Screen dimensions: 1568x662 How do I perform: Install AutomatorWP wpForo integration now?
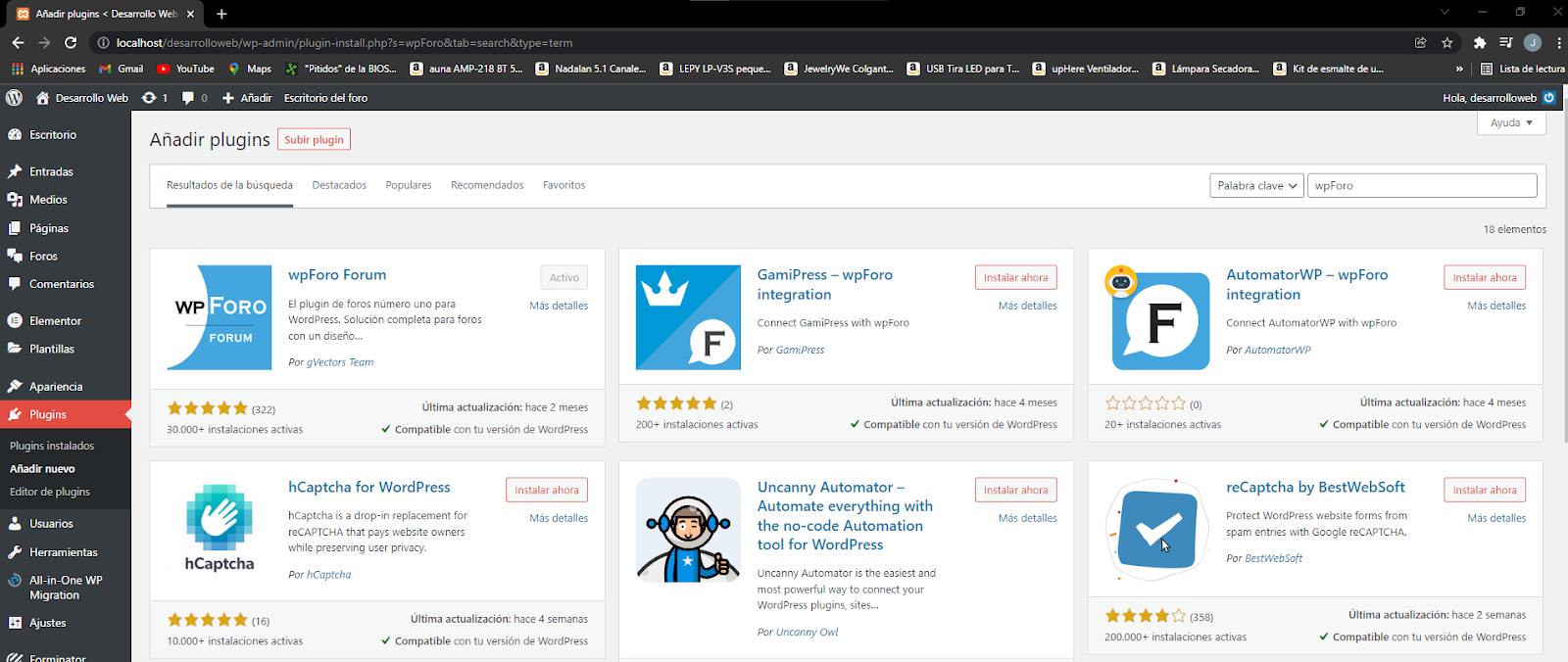click(x=1485, y=277)
